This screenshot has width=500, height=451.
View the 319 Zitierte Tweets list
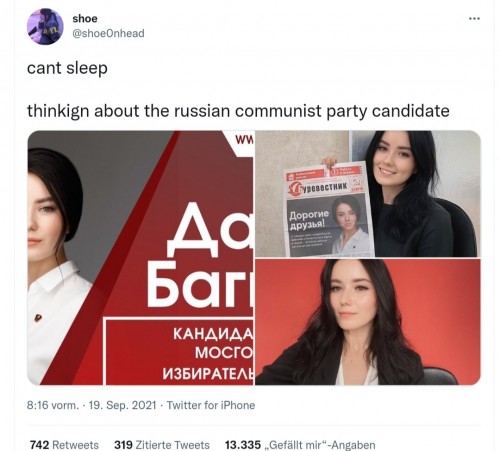click(x=162, y=445)
